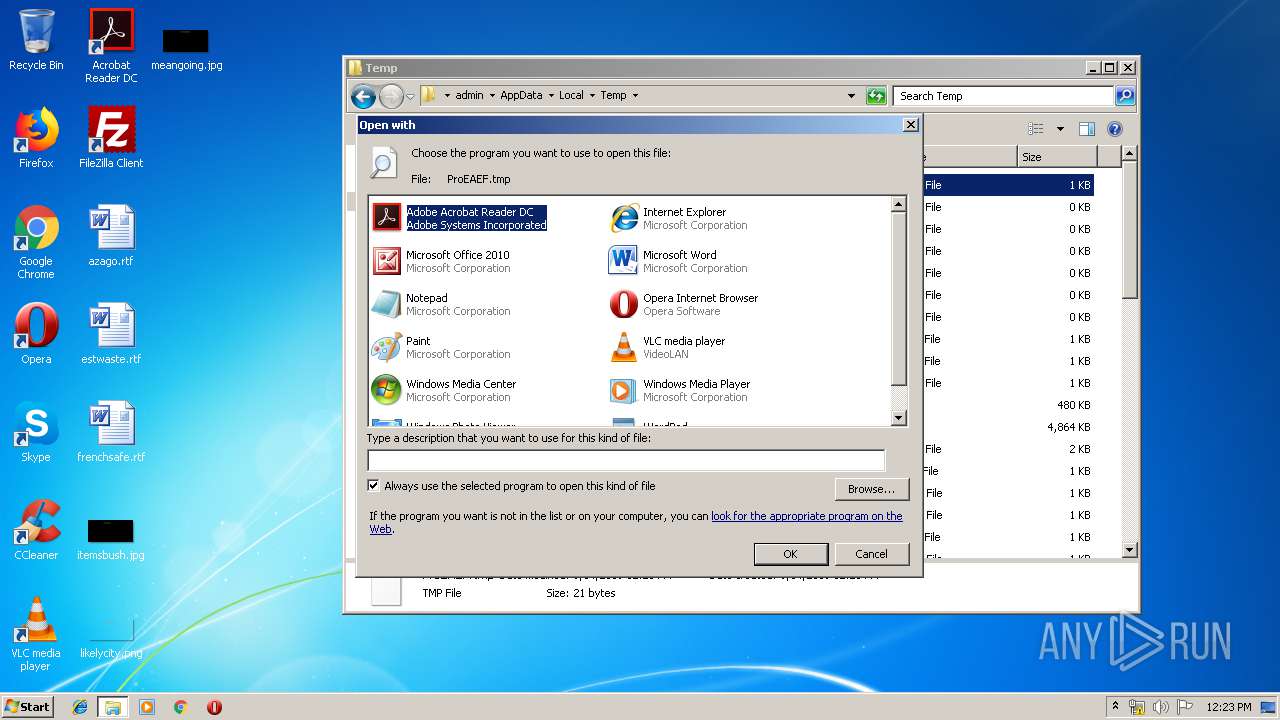Click the program list scroll up arrow
Screen dimensions: 1280x720
898,205
